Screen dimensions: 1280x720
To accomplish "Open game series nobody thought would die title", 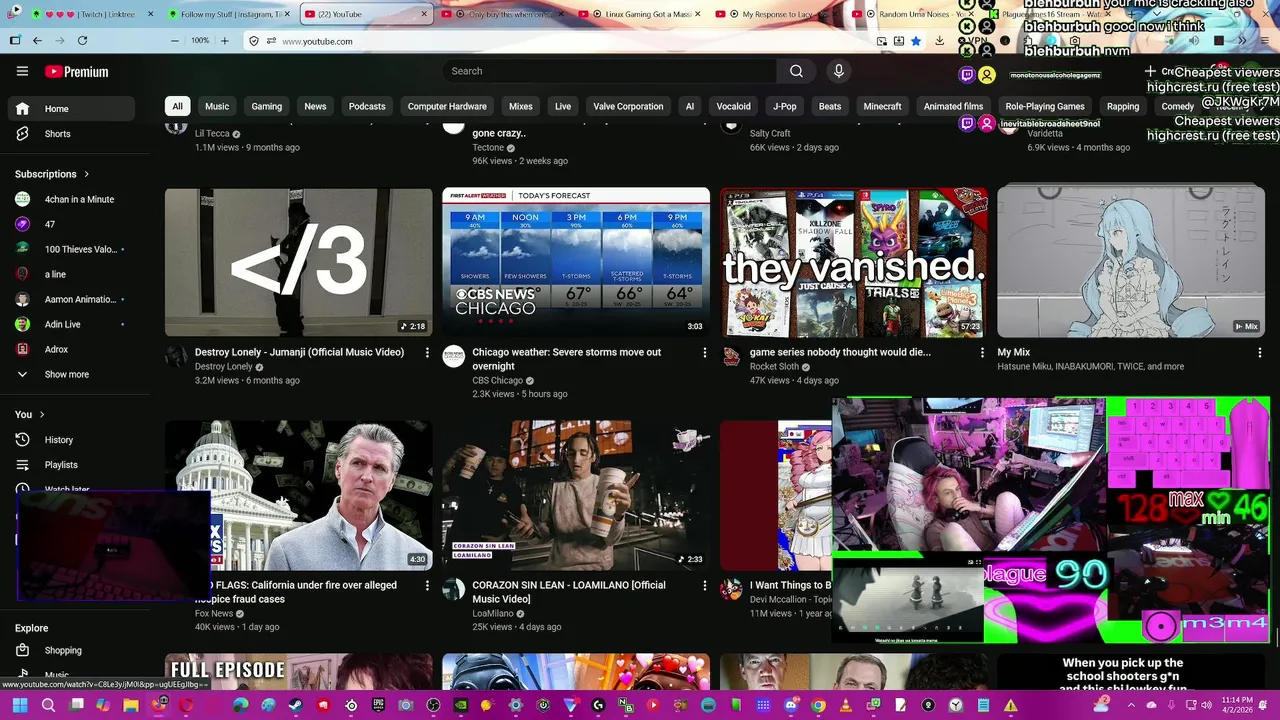I will [840, 352].
